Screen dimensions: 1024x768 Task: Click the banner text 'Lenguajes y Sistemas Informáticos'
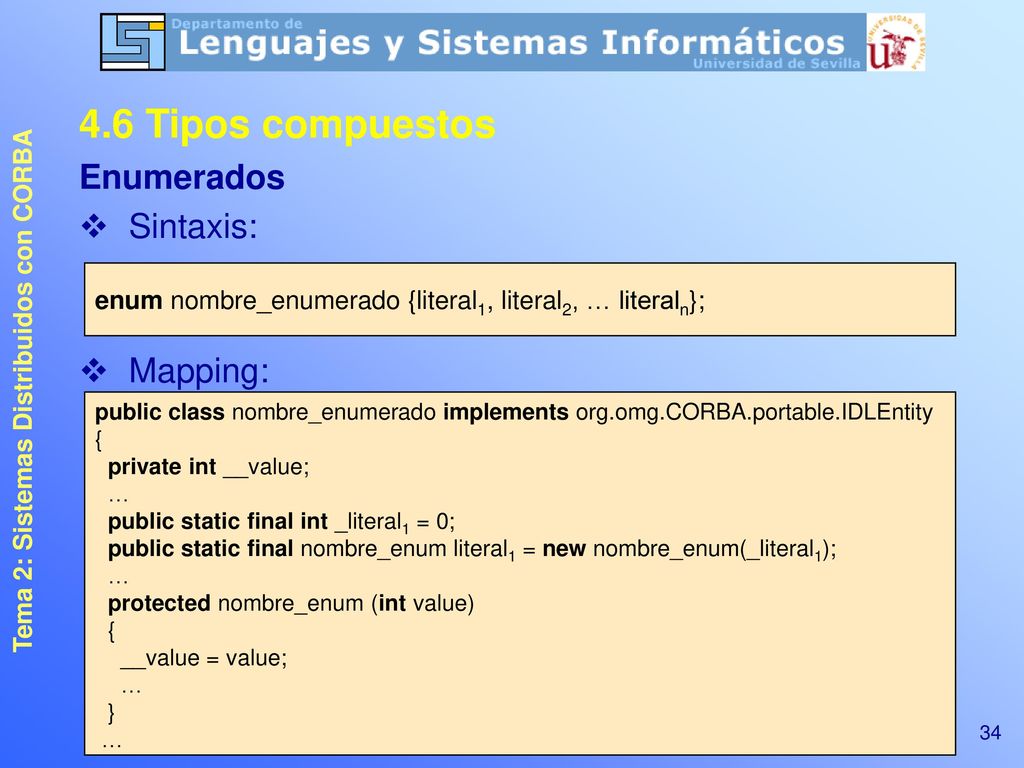511,43
